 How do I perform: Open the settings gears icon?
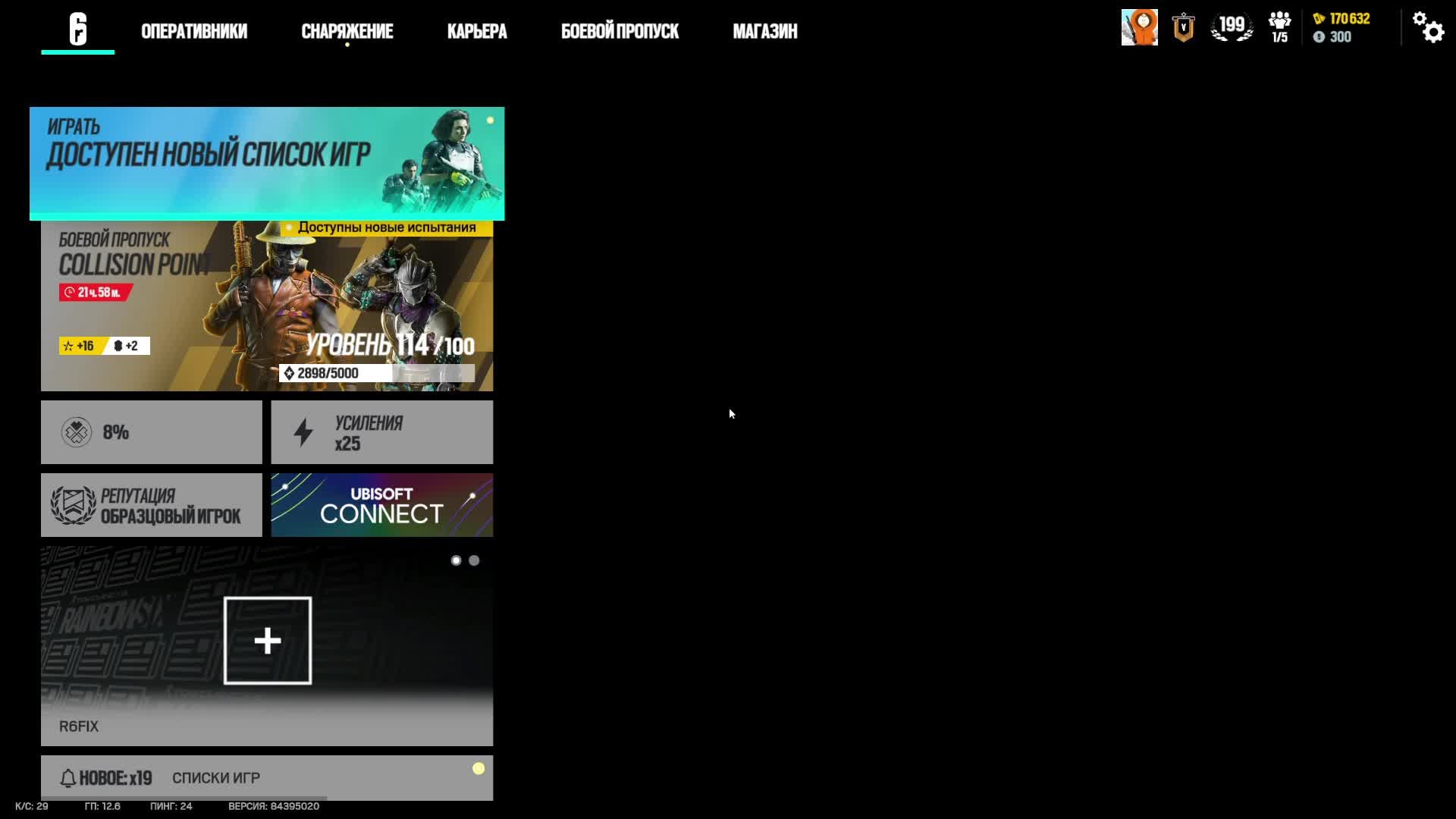tap(1428, 28)
